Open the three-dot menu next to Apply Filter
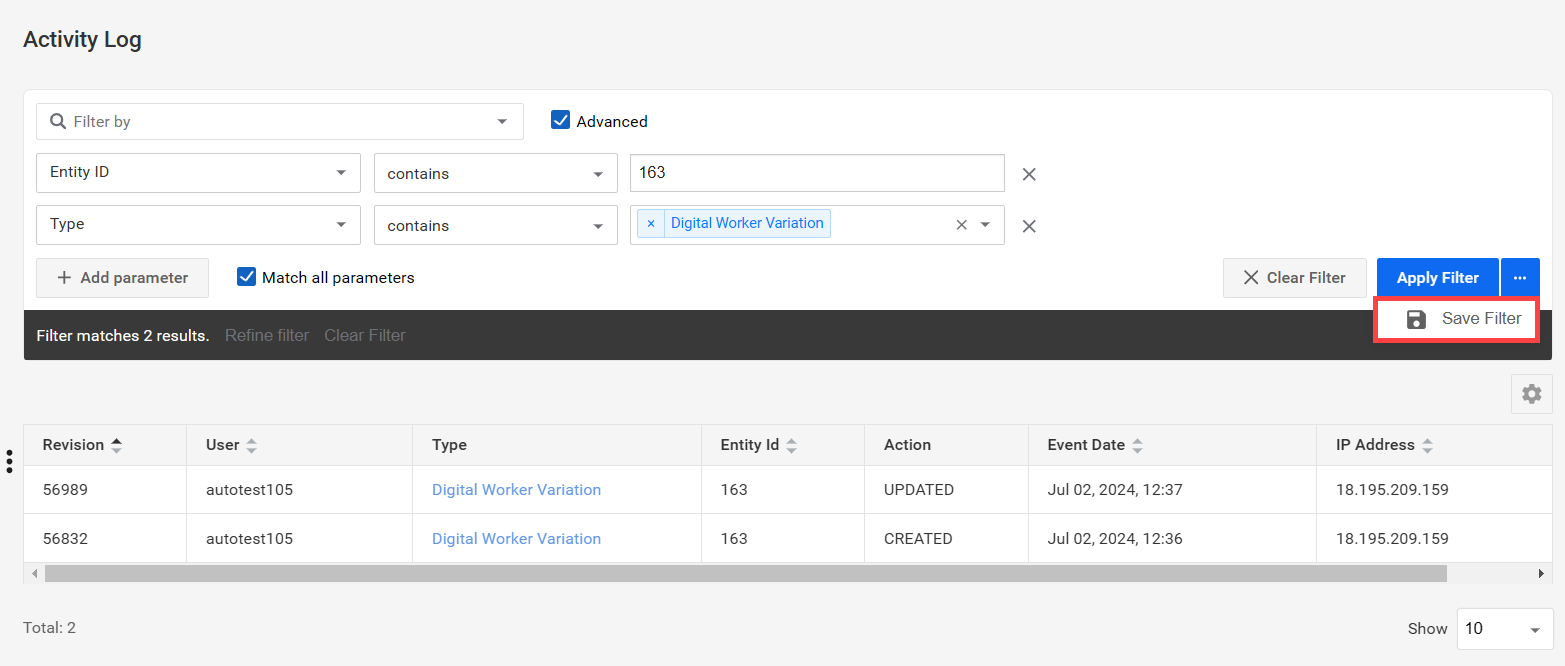 (1520, 278)
